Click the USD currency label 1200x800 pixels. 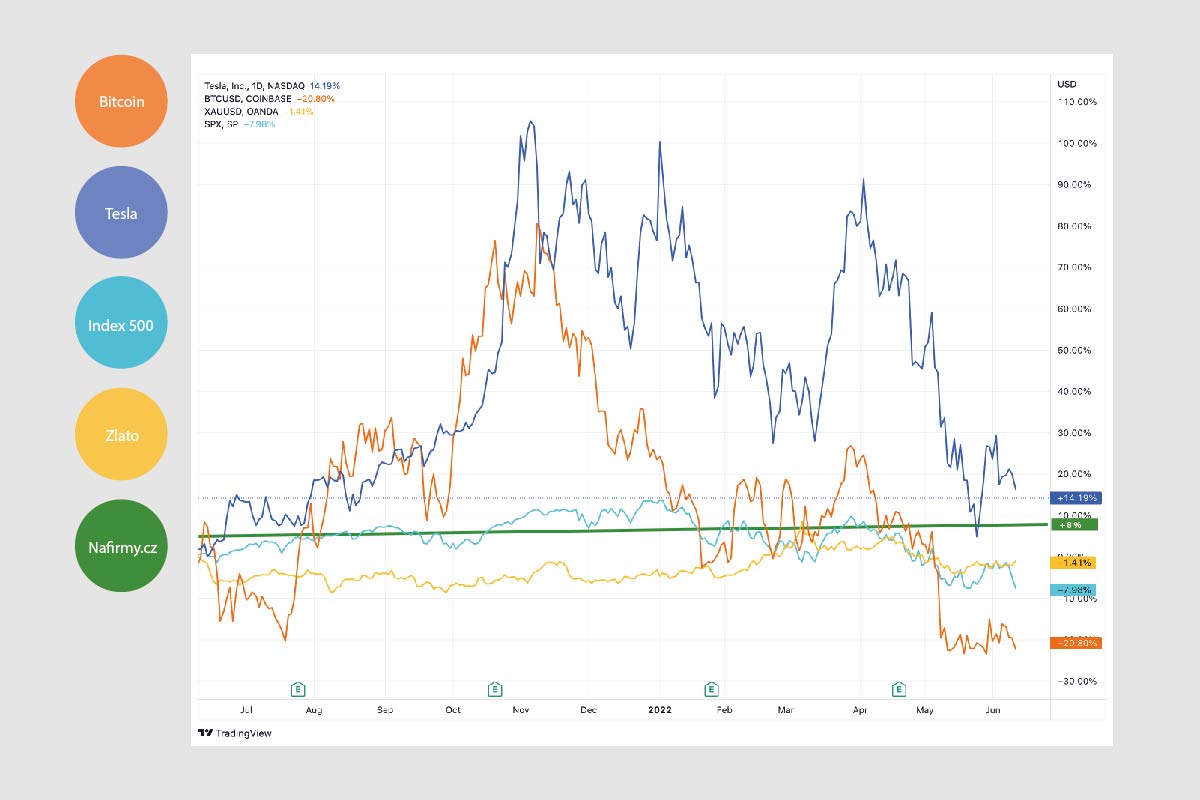pos(1066,84)
